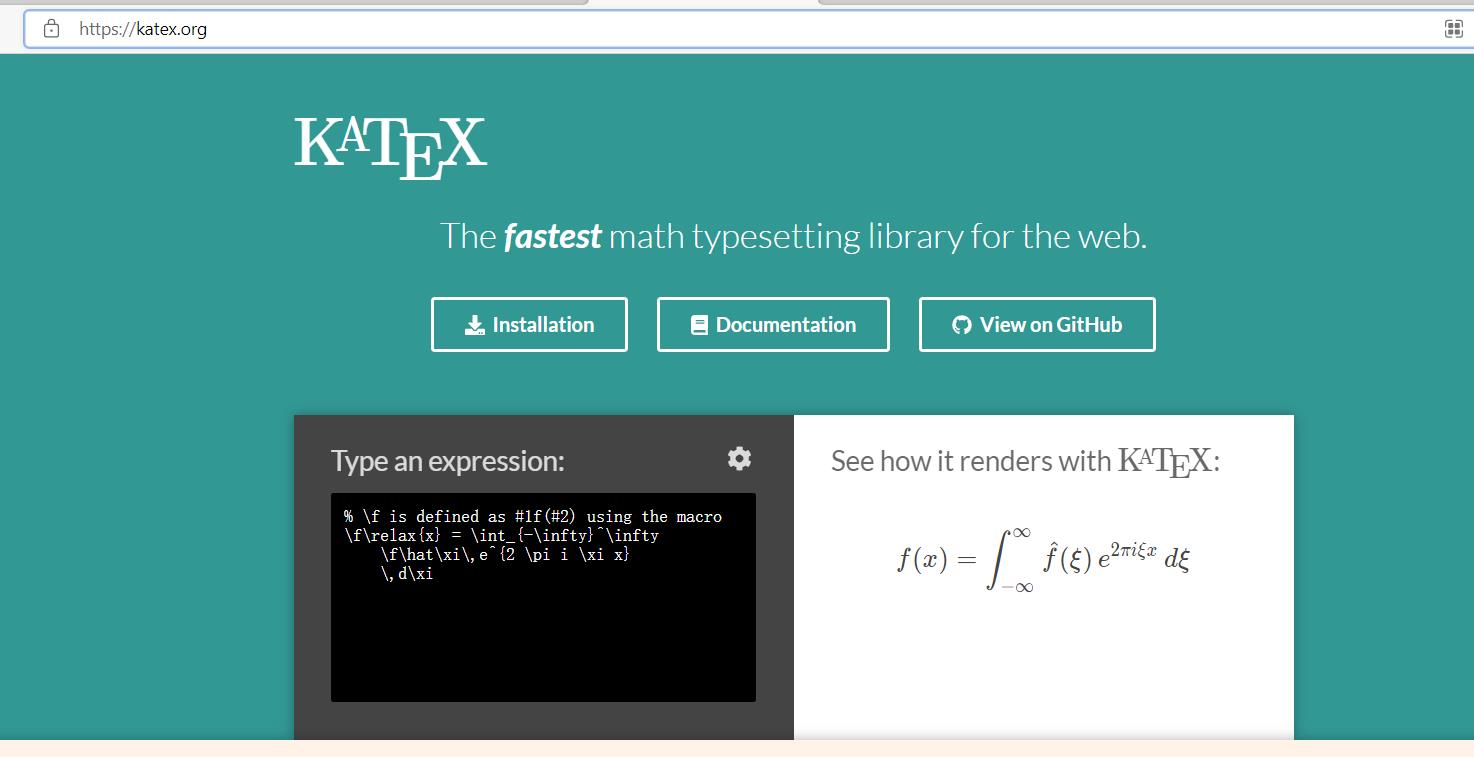Click the 'Type an expression:' heading
The image size is (1474, 757).
[x=448, y=461]
